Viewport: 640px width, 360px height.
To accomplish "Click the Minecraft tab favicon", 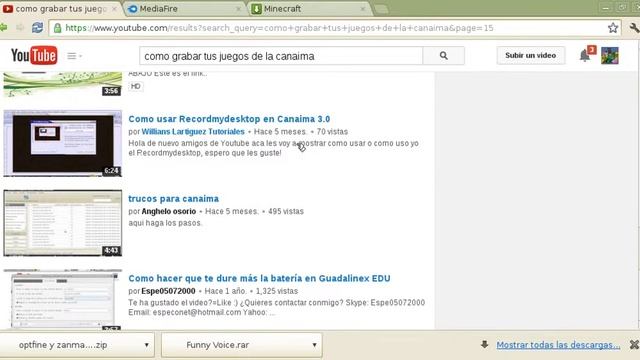I will point(256,9).
